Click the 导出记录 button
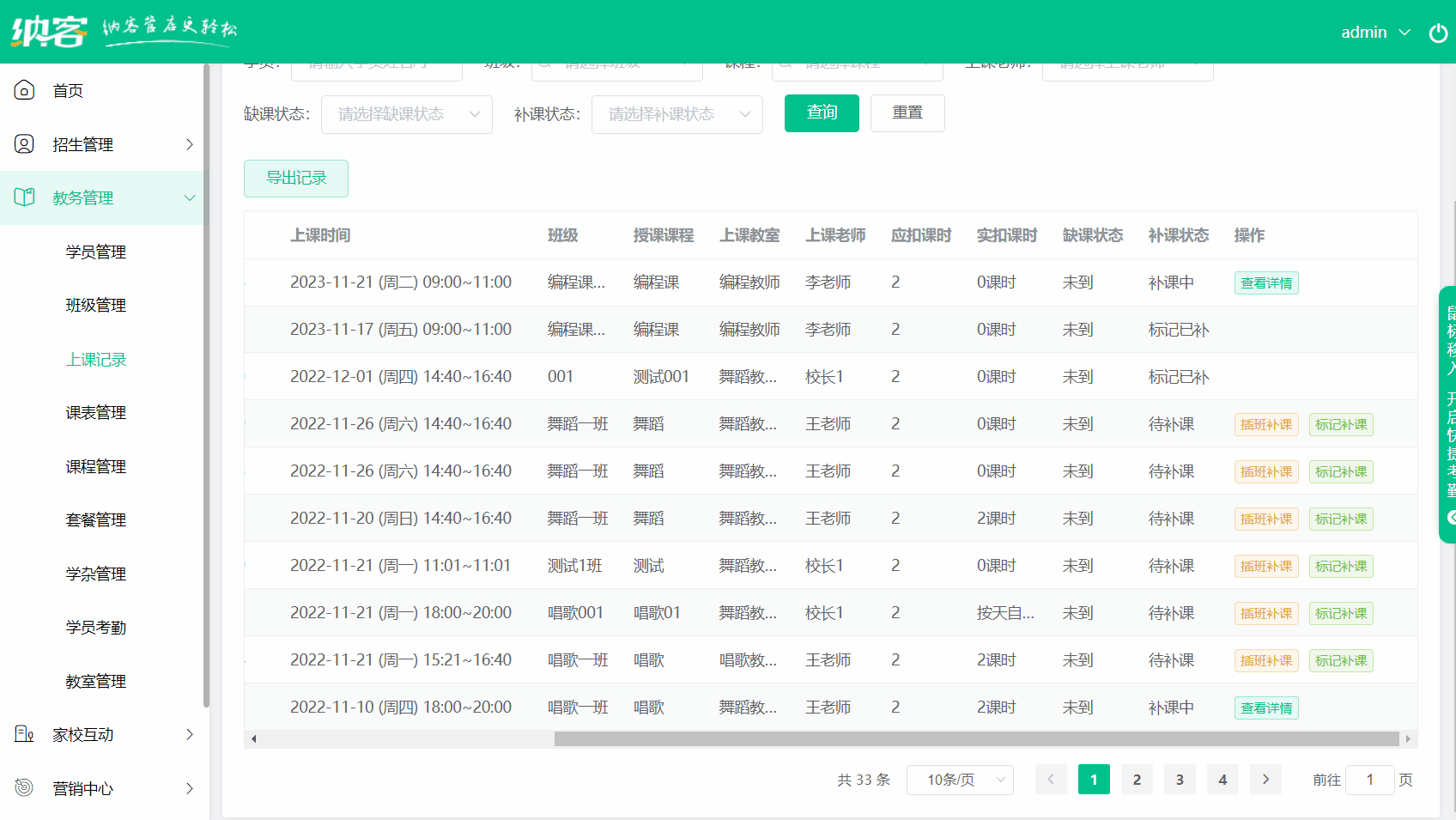Image resolution: width=1456 pixels, height=820 pixels. pos(296,178)
